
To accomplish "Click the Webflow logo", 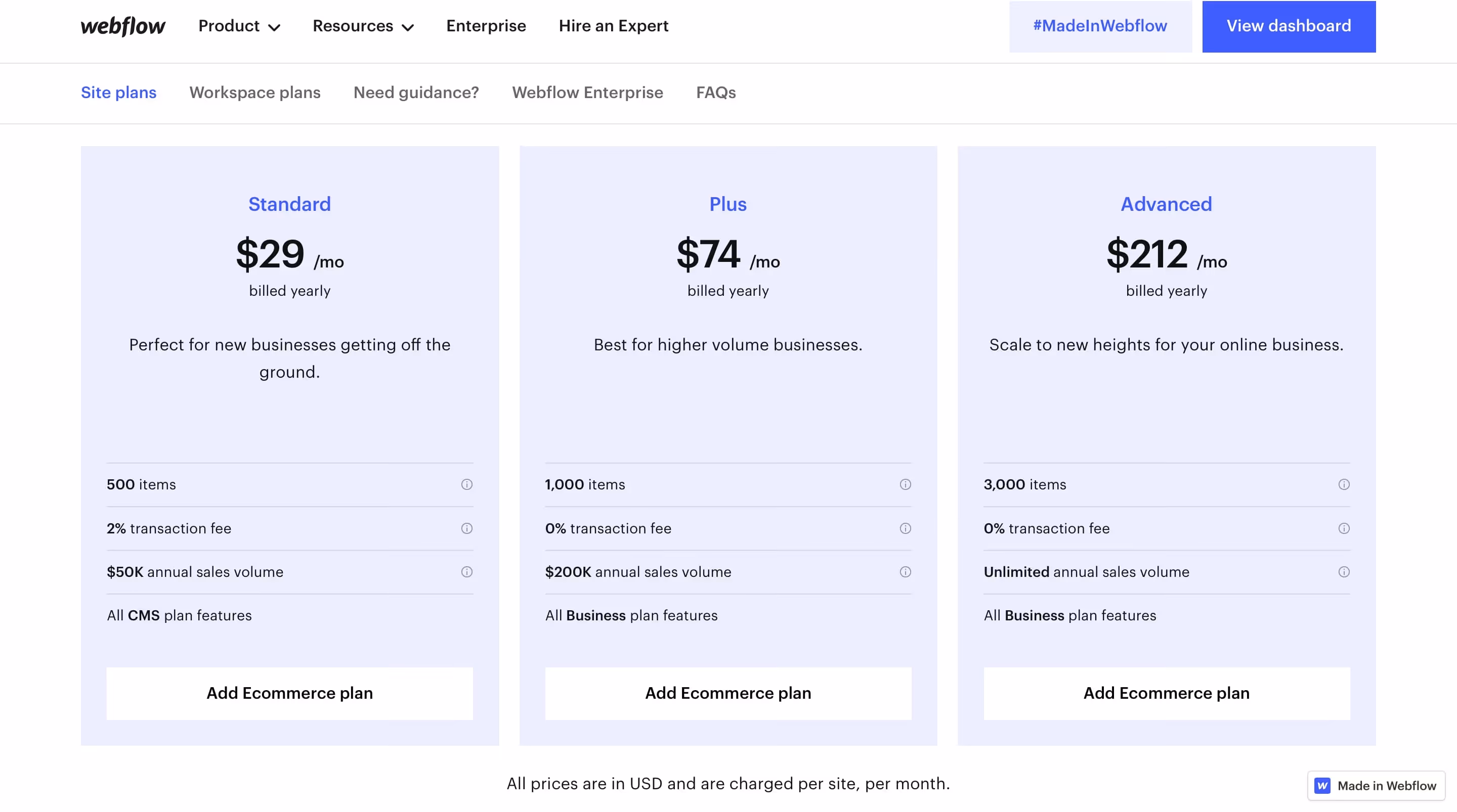I will coord(123,26).
